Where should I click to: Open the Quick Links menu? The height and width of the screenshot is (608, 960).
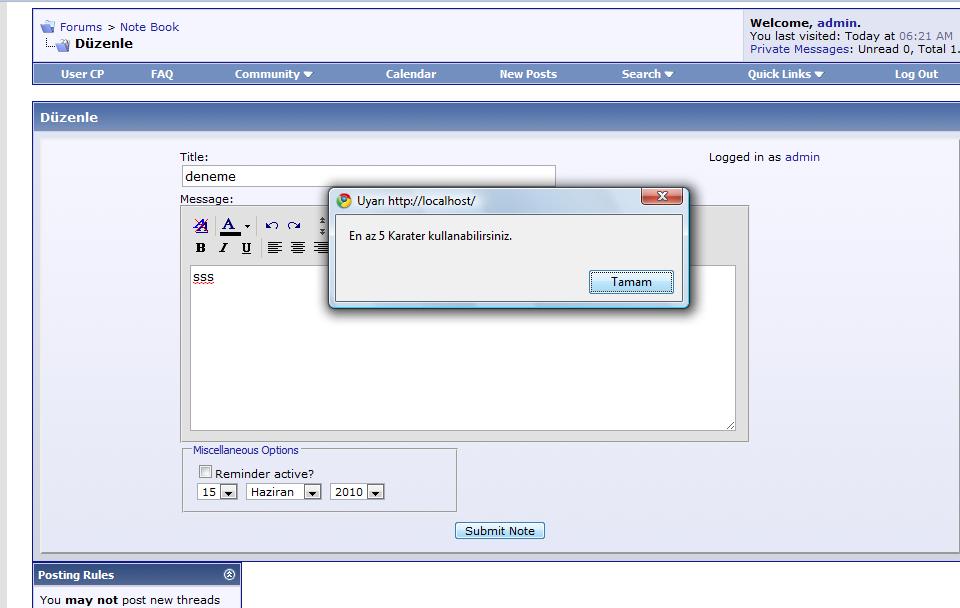click(785, 74)
